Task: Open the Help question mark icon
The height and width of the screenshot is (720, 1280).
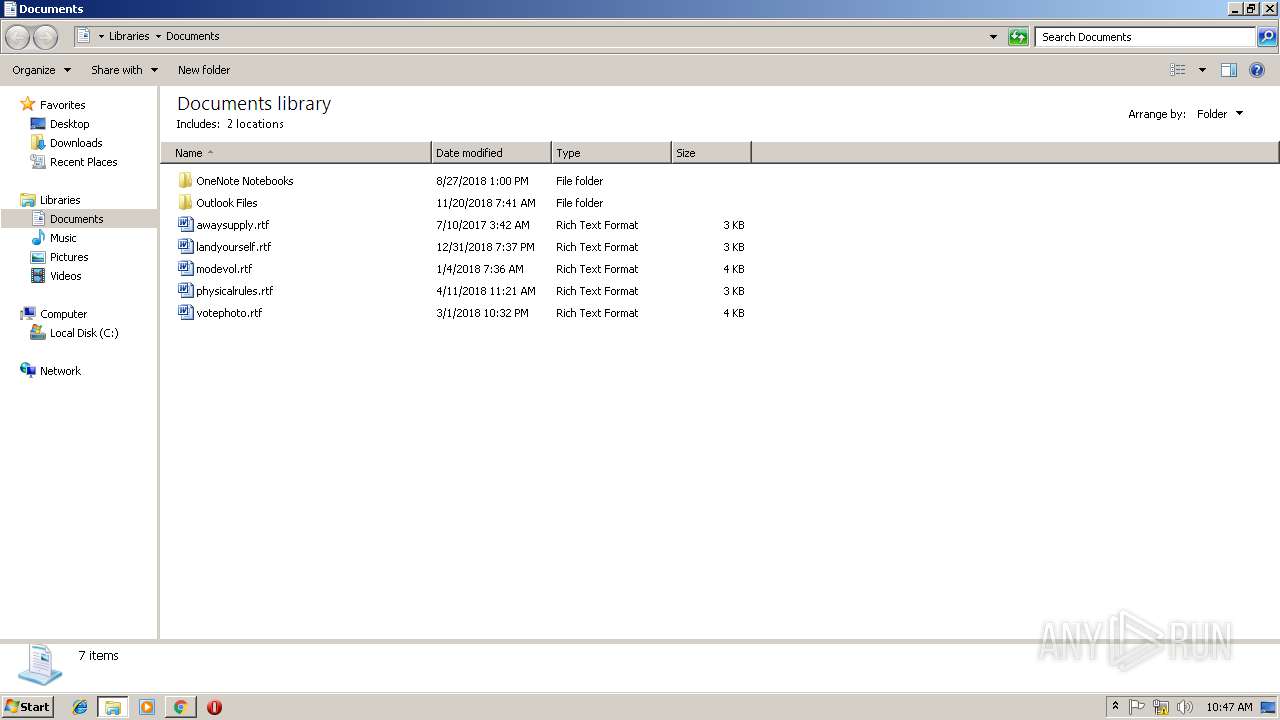Action: 1257,70
